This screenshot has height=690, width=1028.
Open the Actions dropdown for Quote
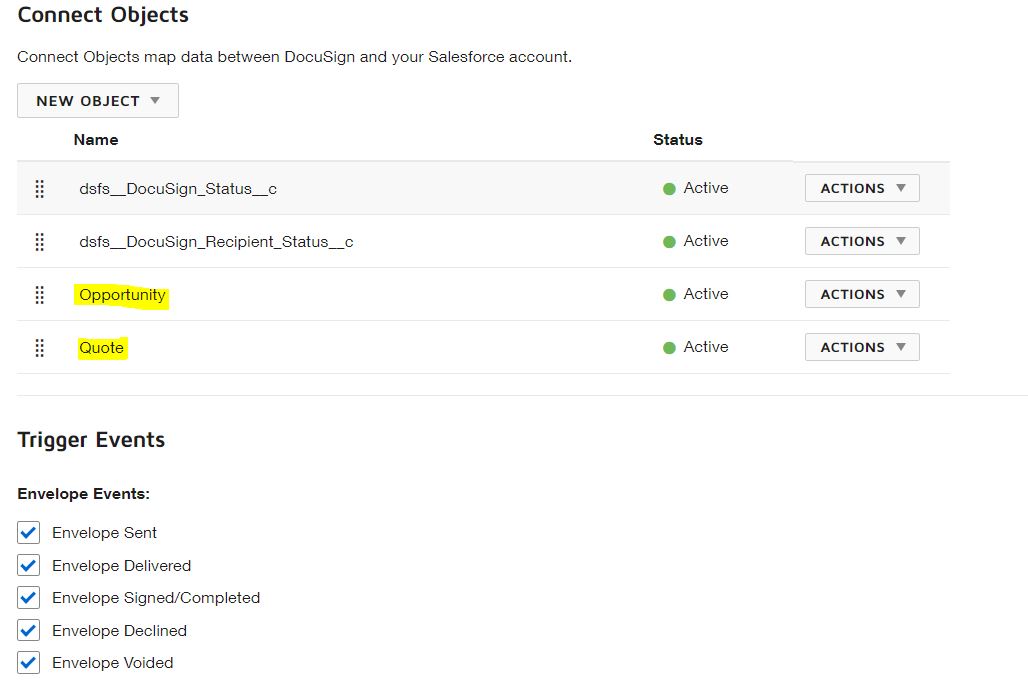click(x=862, y=347)
